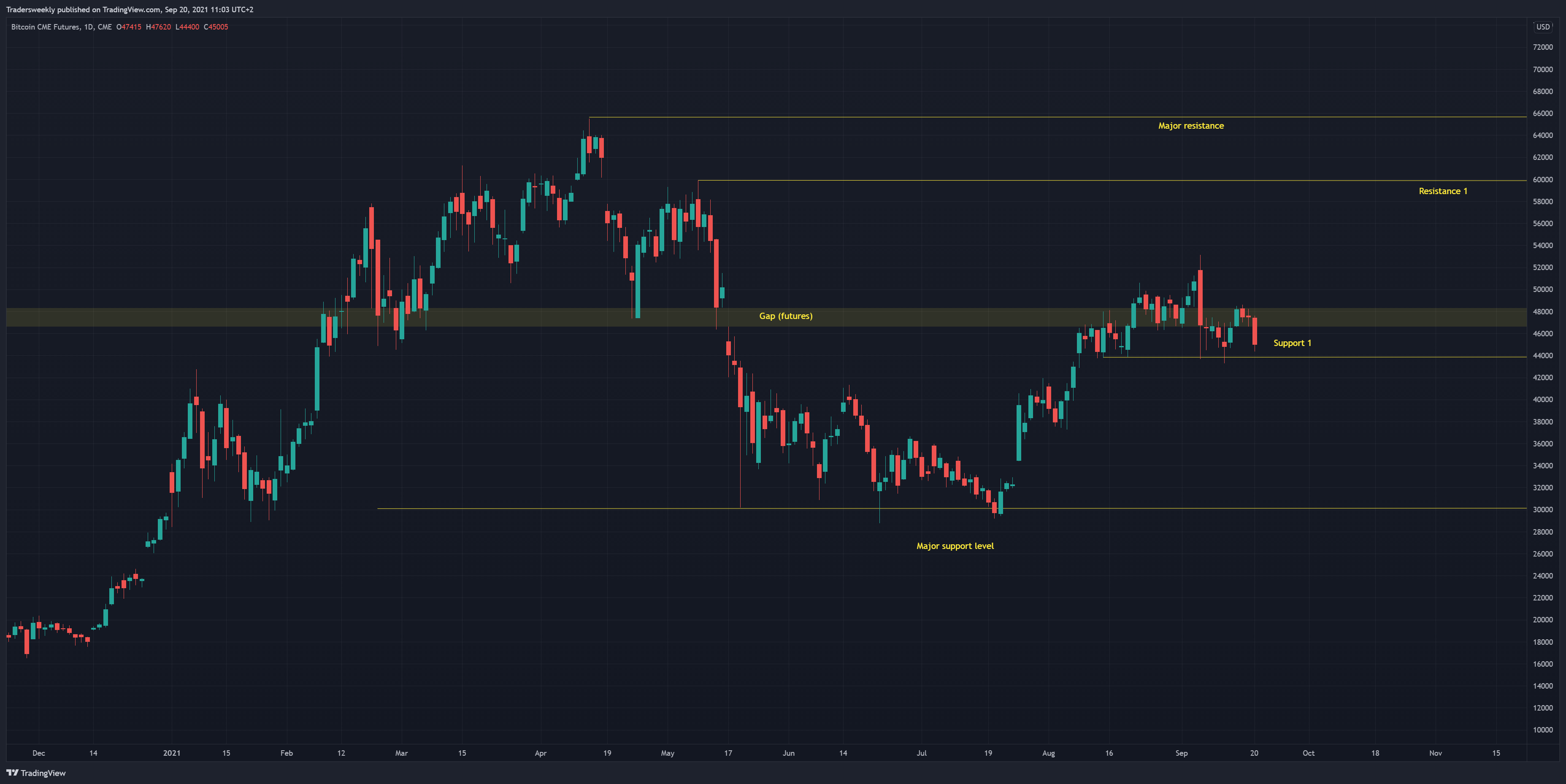Viewport: 1566px width, 784px height.
Task: Click the Feb label on time axis
Action: coord(287,754)
